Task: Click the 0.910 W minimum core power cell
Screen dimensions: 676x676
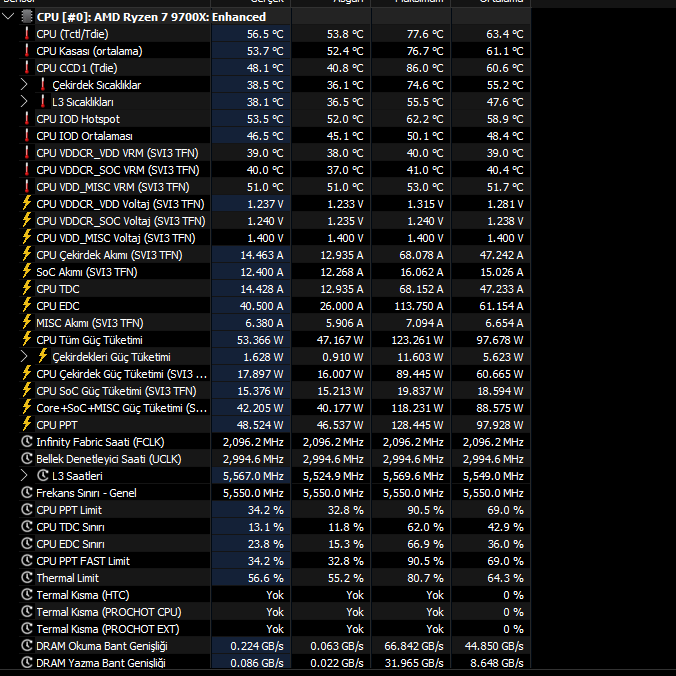Action: coord(331,357)
